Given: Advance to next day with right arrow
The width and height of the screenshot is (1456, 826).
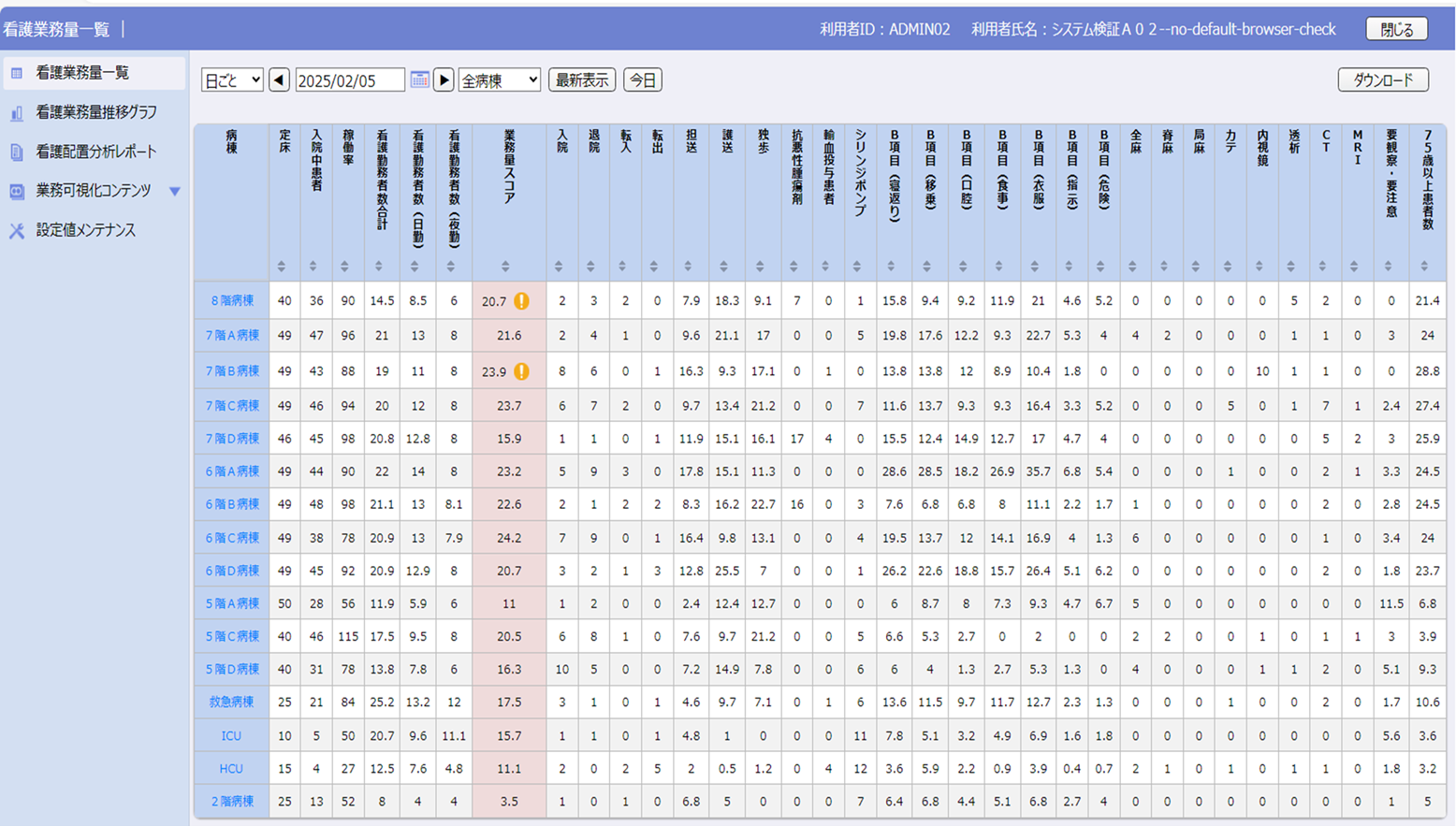Looking at the screenshot, I should pos(444,80).
